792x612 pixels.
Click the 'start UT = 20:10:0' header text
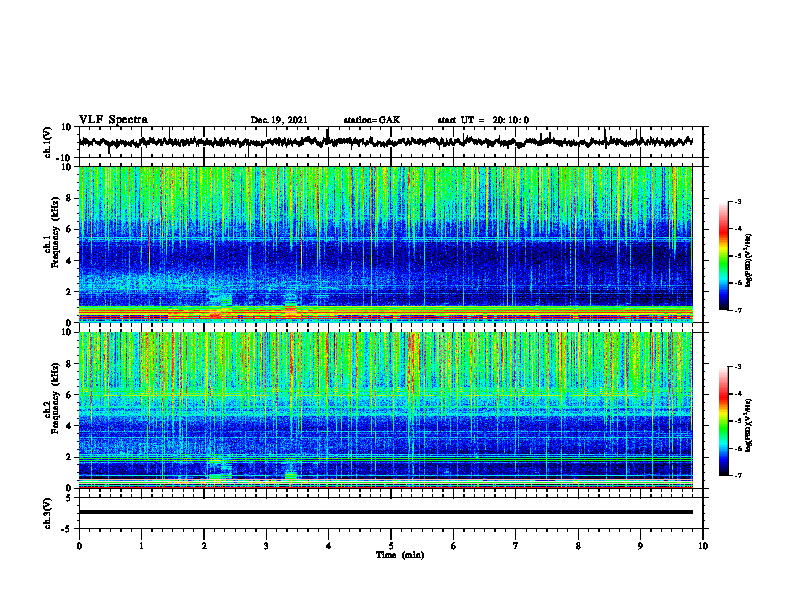483,120
